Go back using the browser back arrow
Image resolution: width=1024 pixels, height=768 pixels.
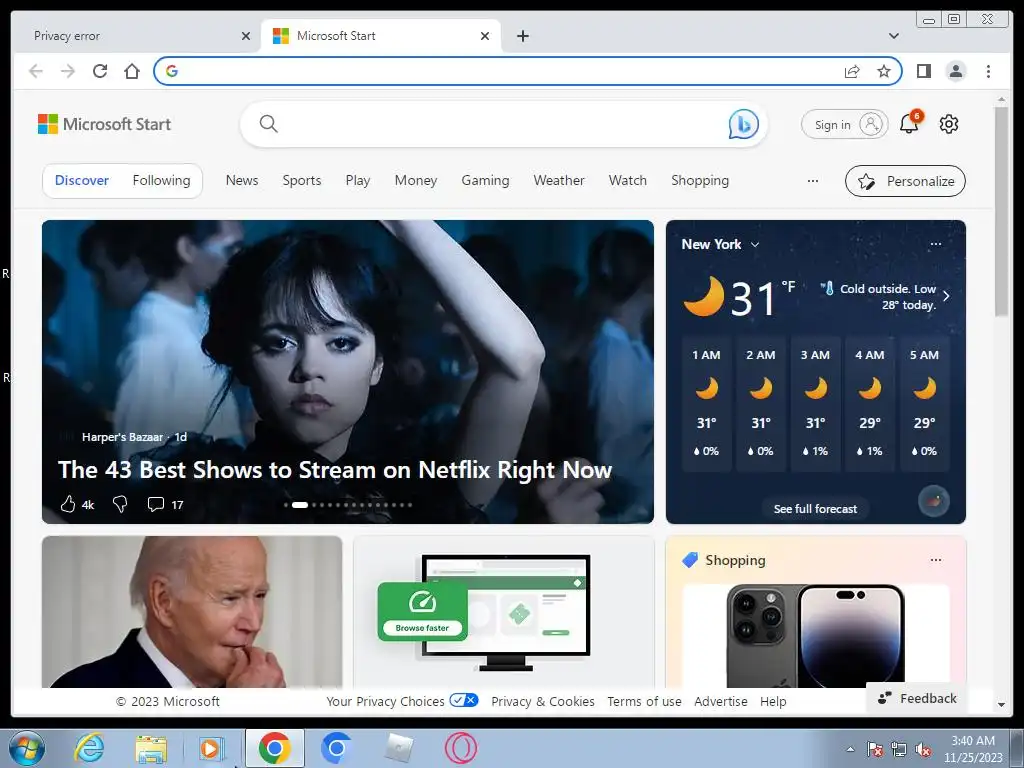point(36,71)
